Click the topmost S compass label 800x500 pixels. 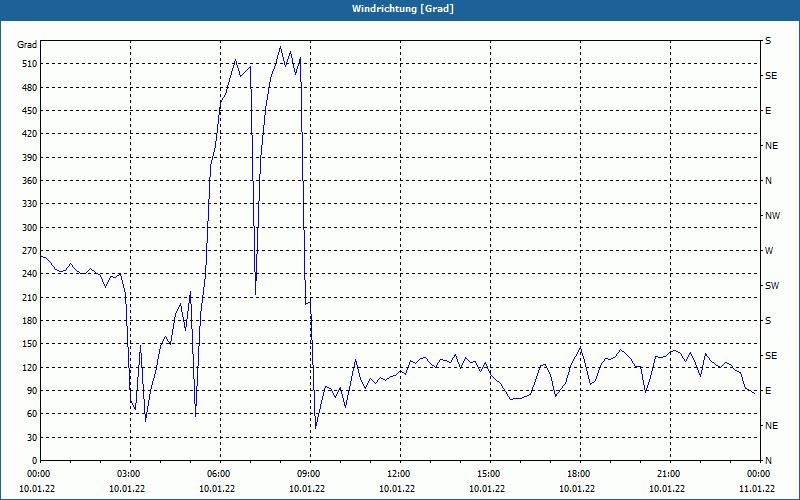(768, 41)
